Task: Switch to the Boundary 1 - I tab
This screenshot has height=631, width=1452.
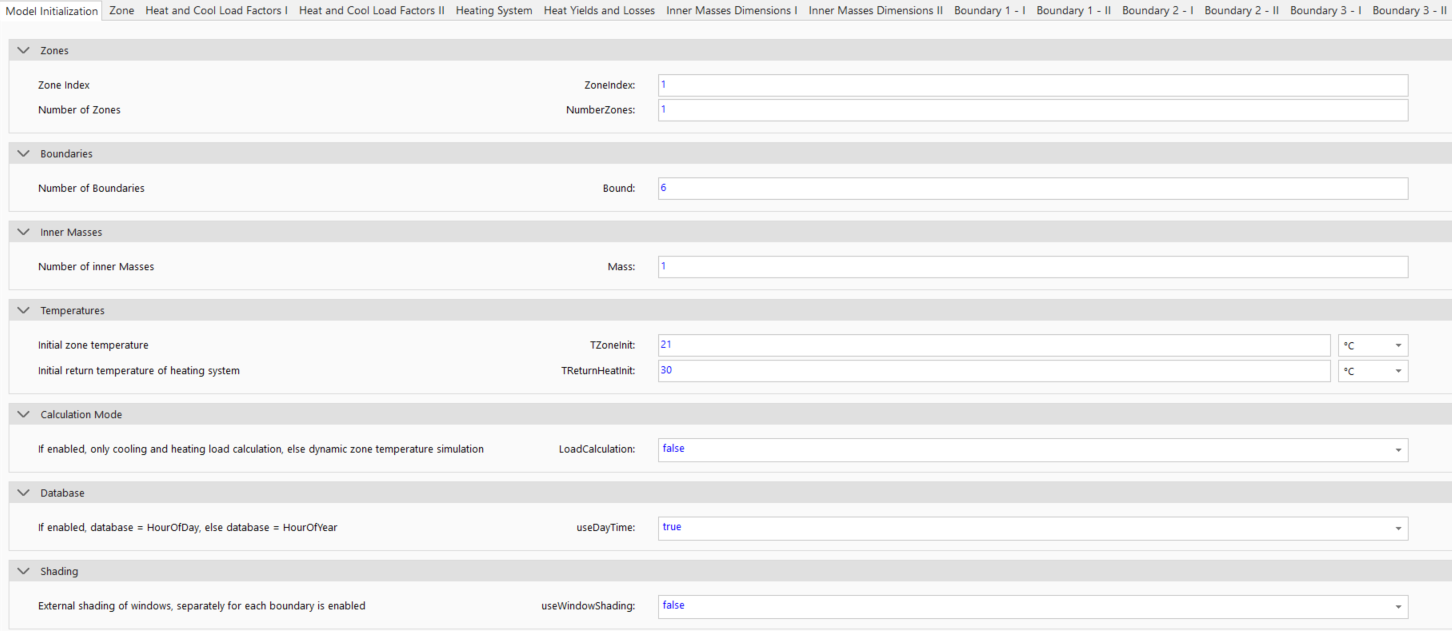Action: tap(989, 10)
